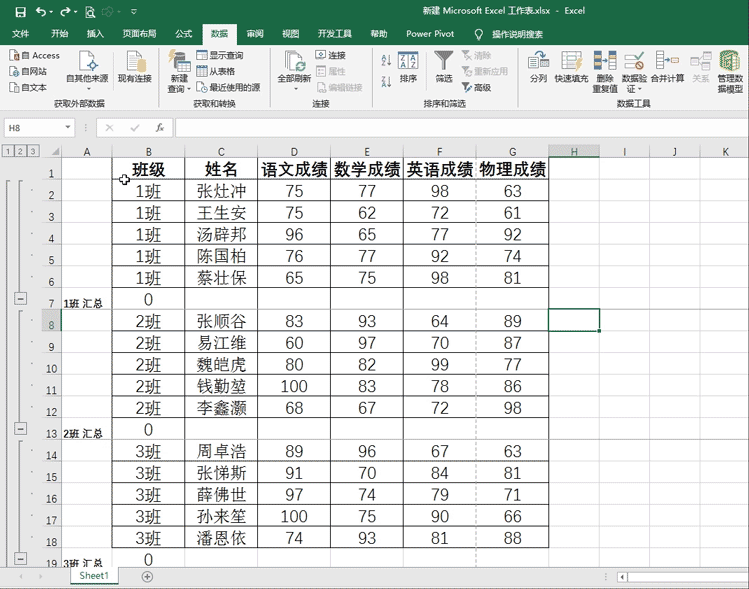Import data from text file (自文本)
Screen dimensions: 749x589
(28, 87)
